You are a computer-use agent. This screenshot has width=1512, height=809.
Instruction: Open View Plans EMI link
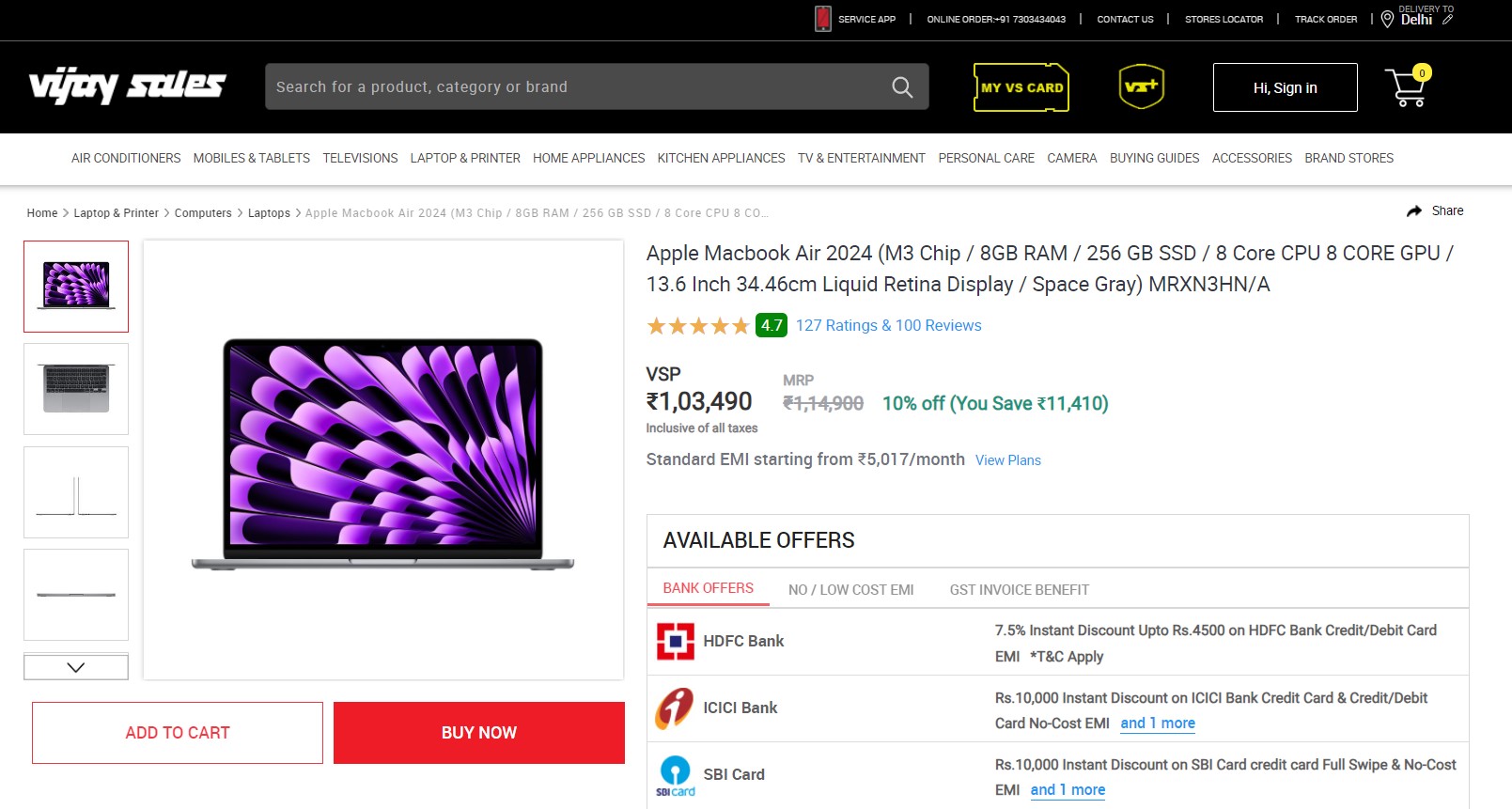[1007, 460]
